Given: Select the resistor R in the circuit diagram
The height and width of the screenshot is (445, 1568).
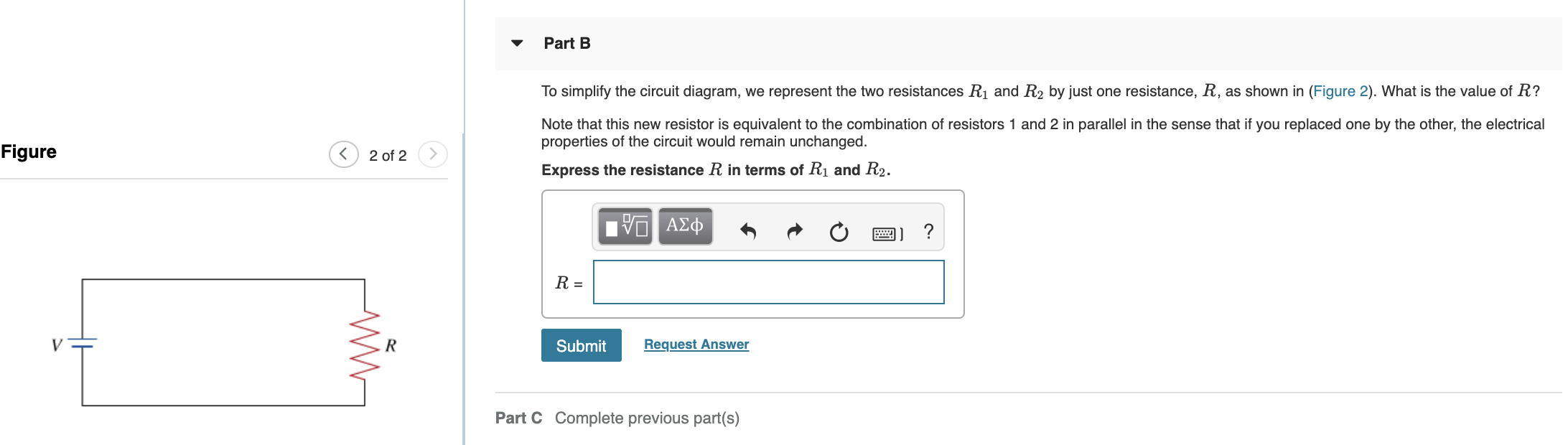Looking at the screenshot, I should (365, 345).
